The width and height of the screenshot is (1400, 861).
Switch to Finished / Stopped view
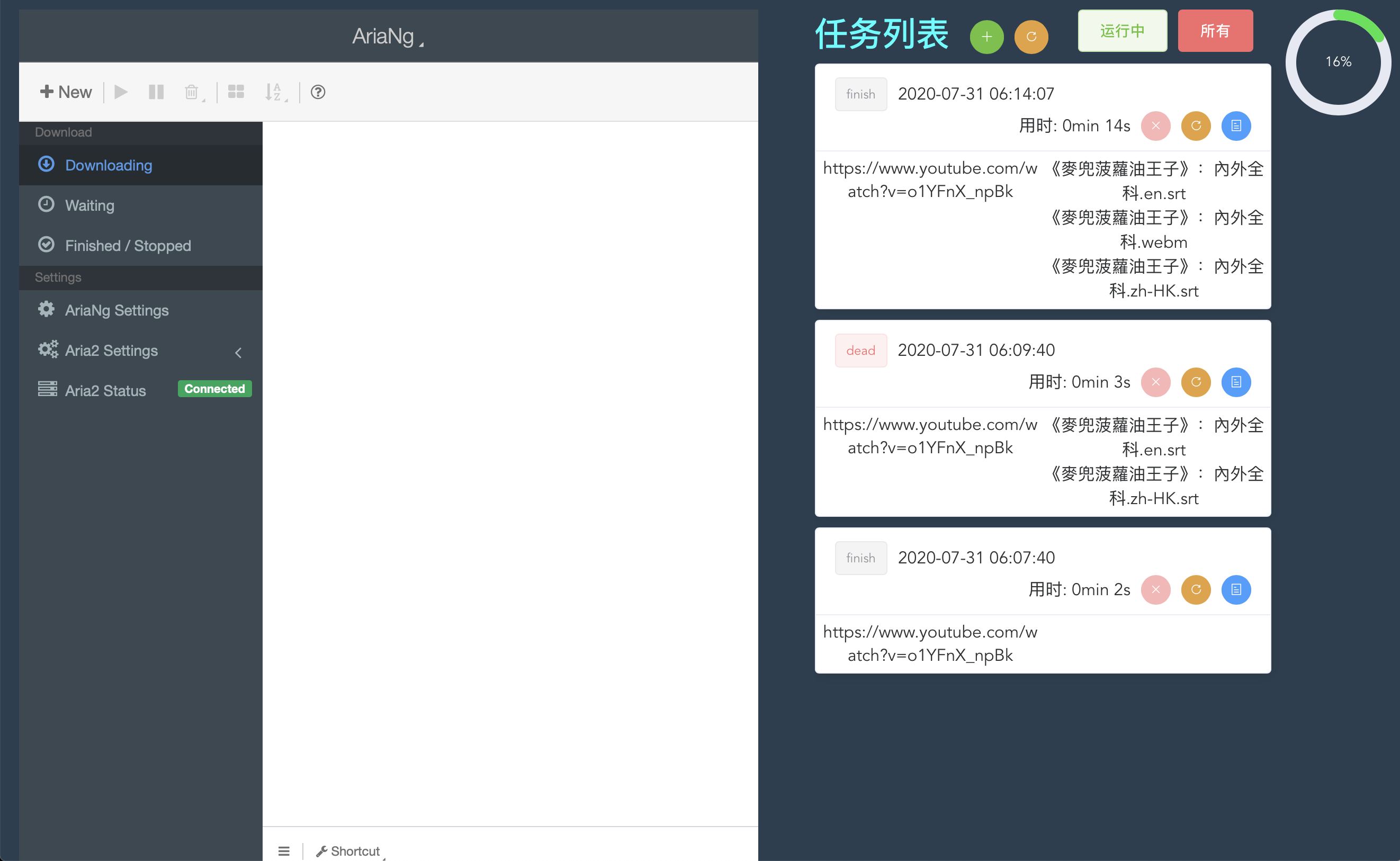click(x=127, y=245)
